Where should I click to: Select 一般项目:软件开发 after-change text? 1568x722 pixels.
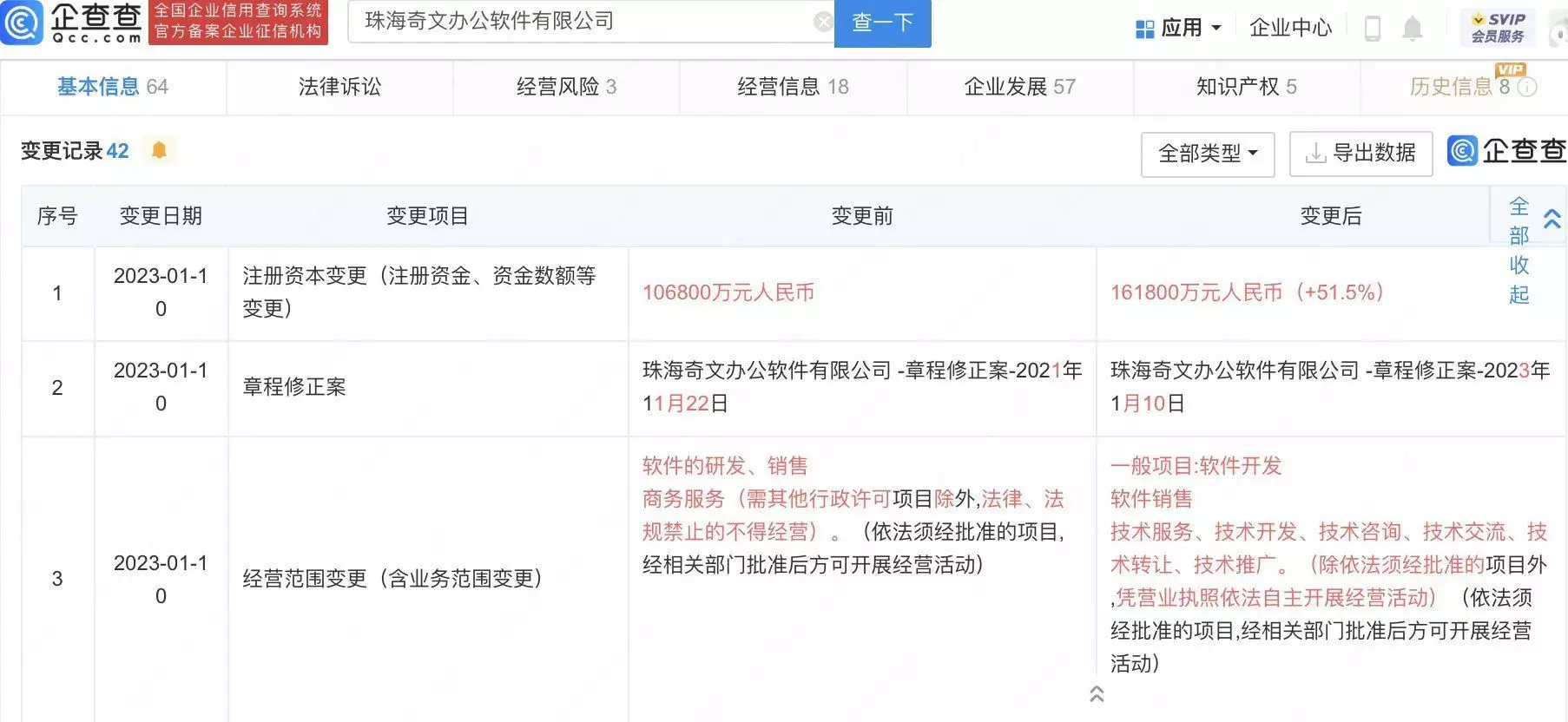1196,466
